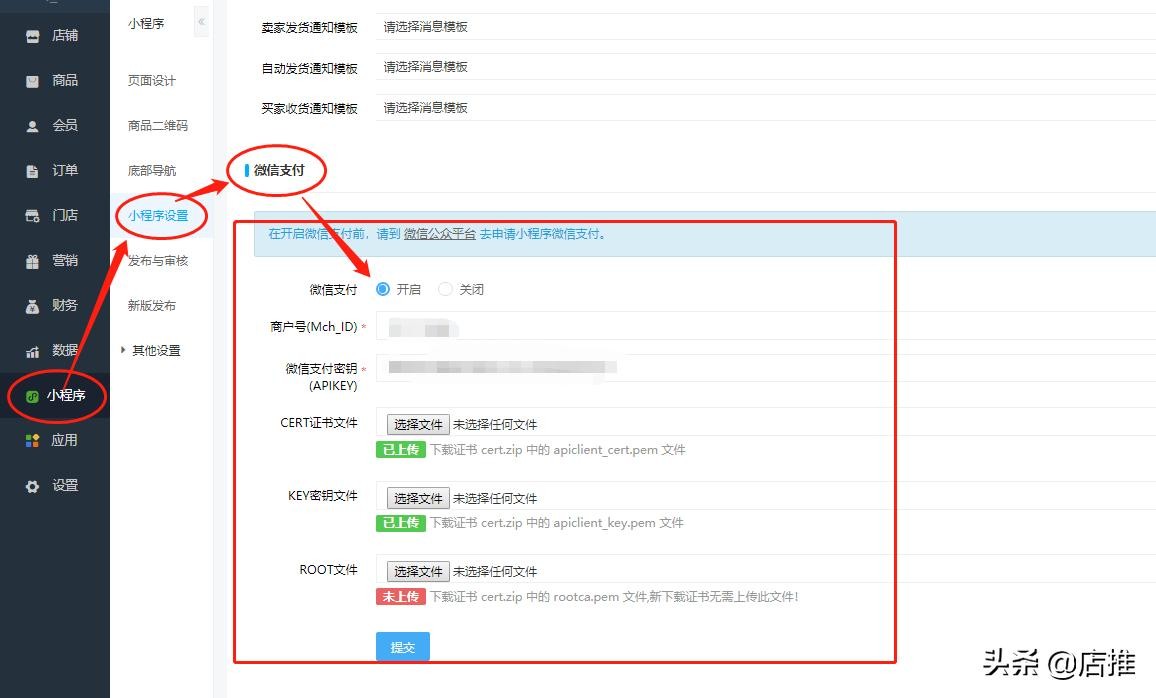
Task: Collapse the 小程序 side panel arrow
Action: pos(201,22)
